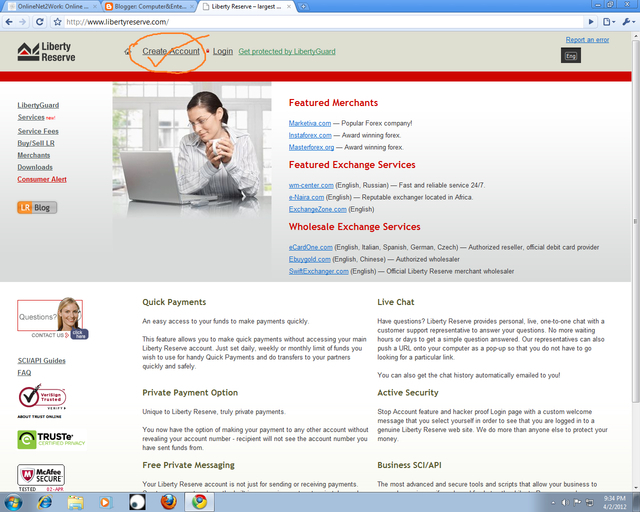The width and height of the screenshot is (640, 512).
Task: Open the Downloads sidebar link
Action: click(x=35, y=167)
